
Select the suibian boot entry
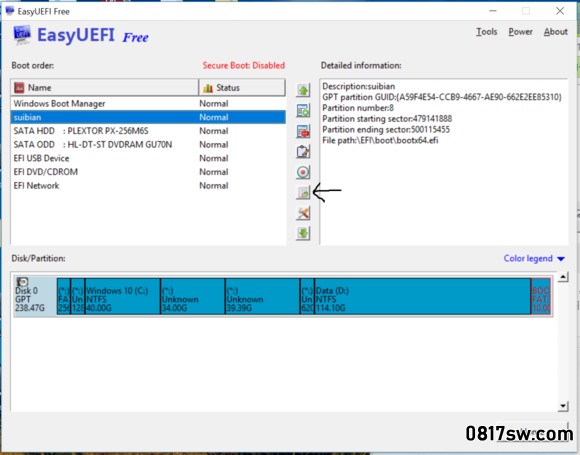pos(148,117)
